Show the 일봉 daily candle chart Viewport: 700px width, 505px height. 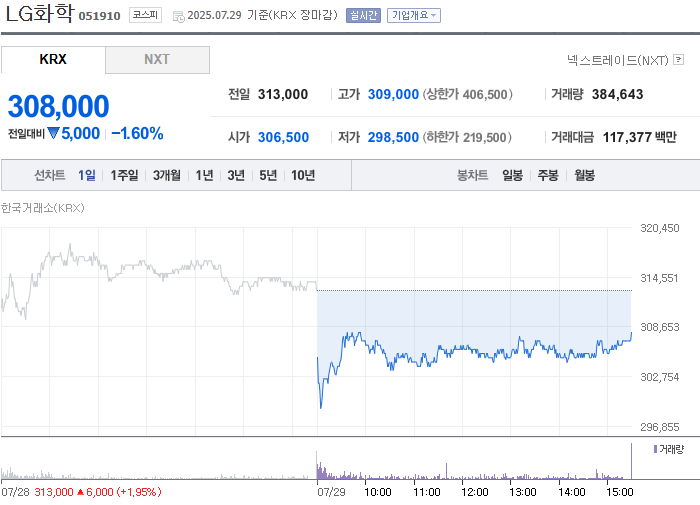point(512,175)
